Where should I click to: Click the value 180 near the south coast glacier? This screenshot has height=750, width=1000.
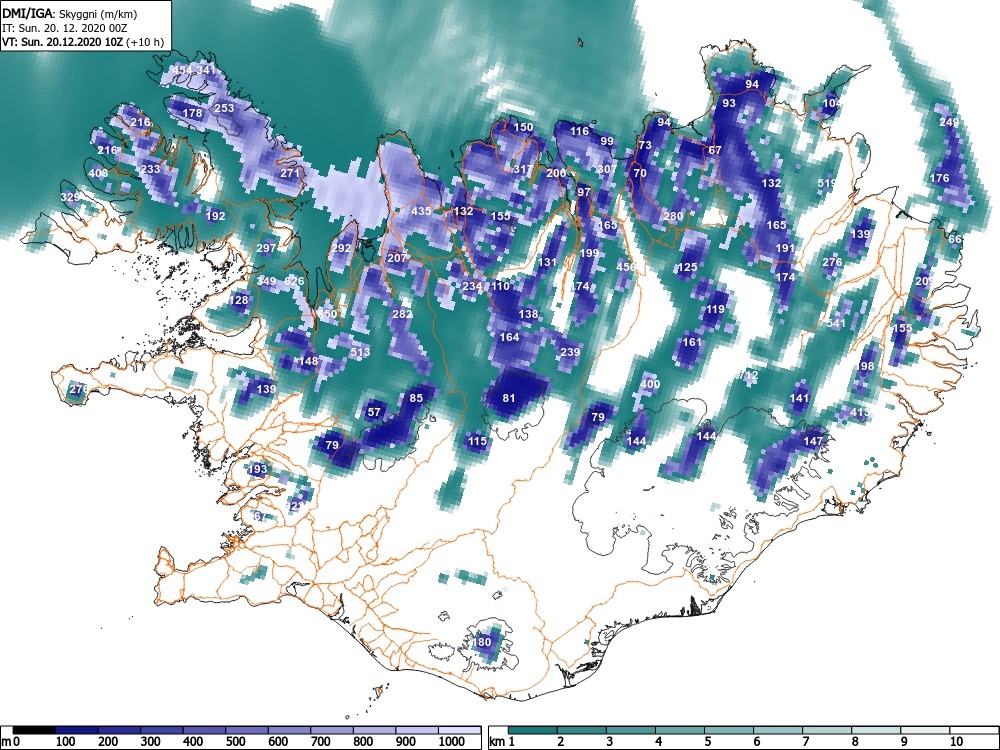(x=482, y=642)
